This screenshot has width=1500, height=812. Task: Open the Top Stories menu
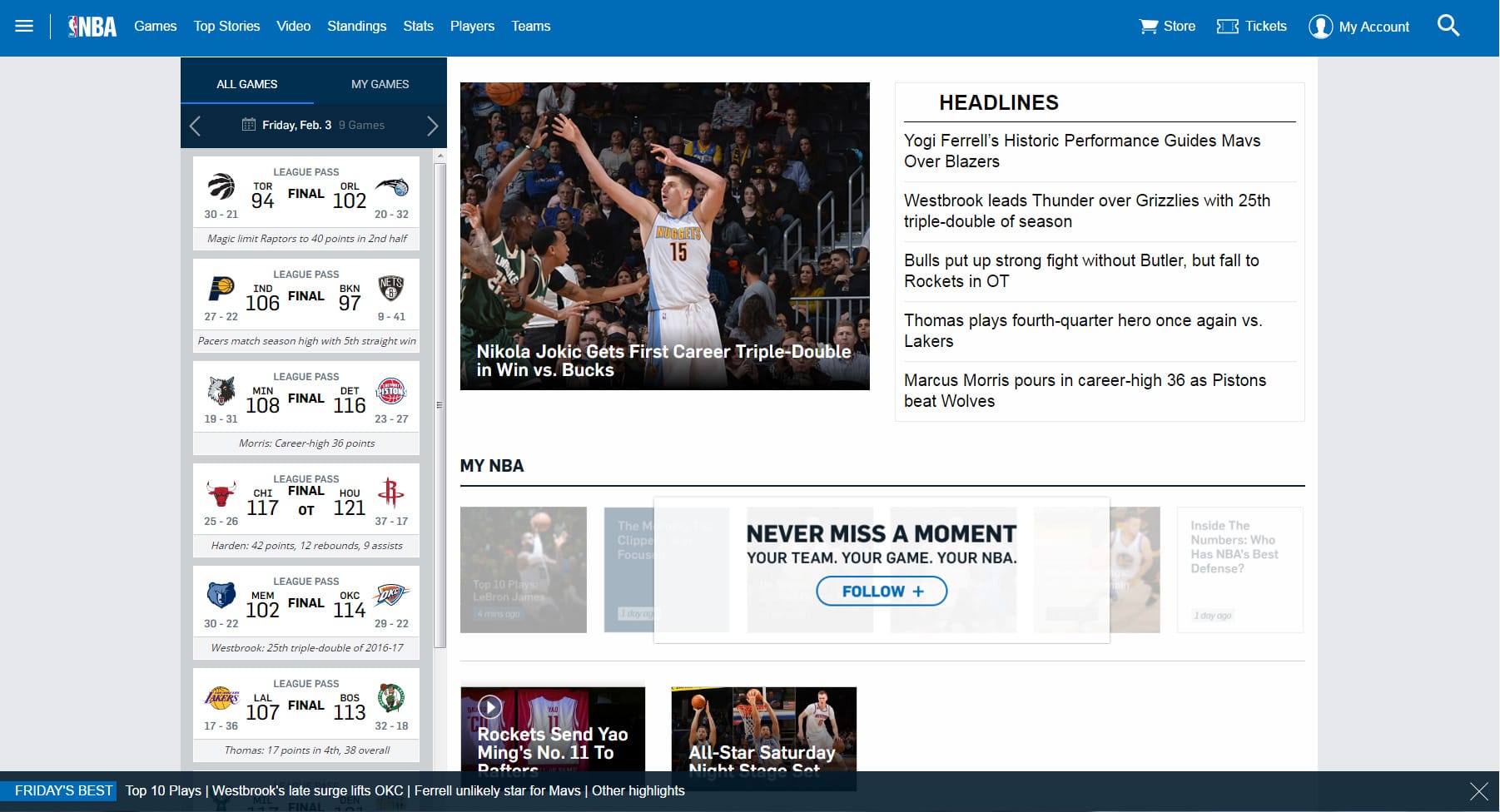pyautogui.click(x=227, y=27)
